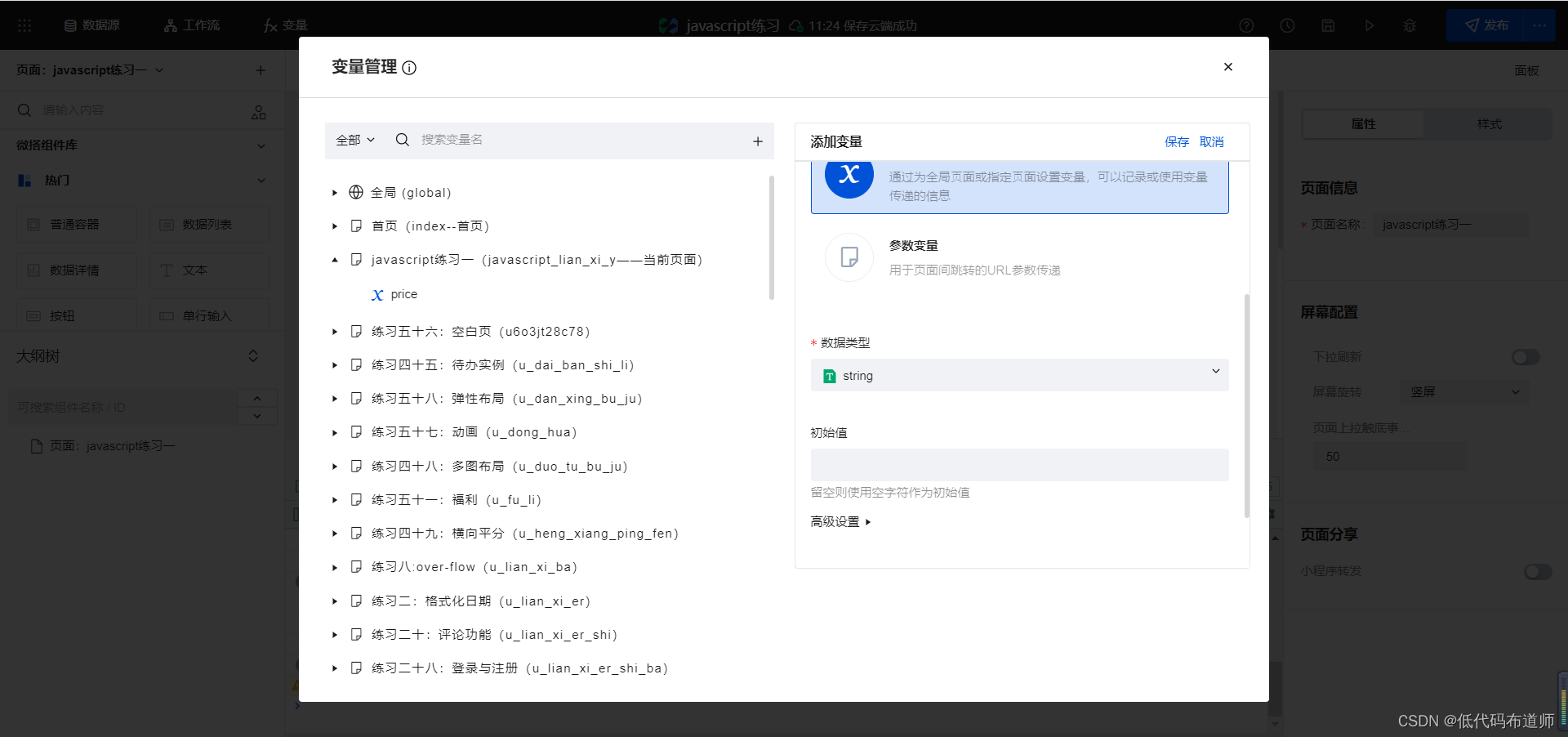
Task: Choose the 参数变量 type option
Action: point(1019,257)
